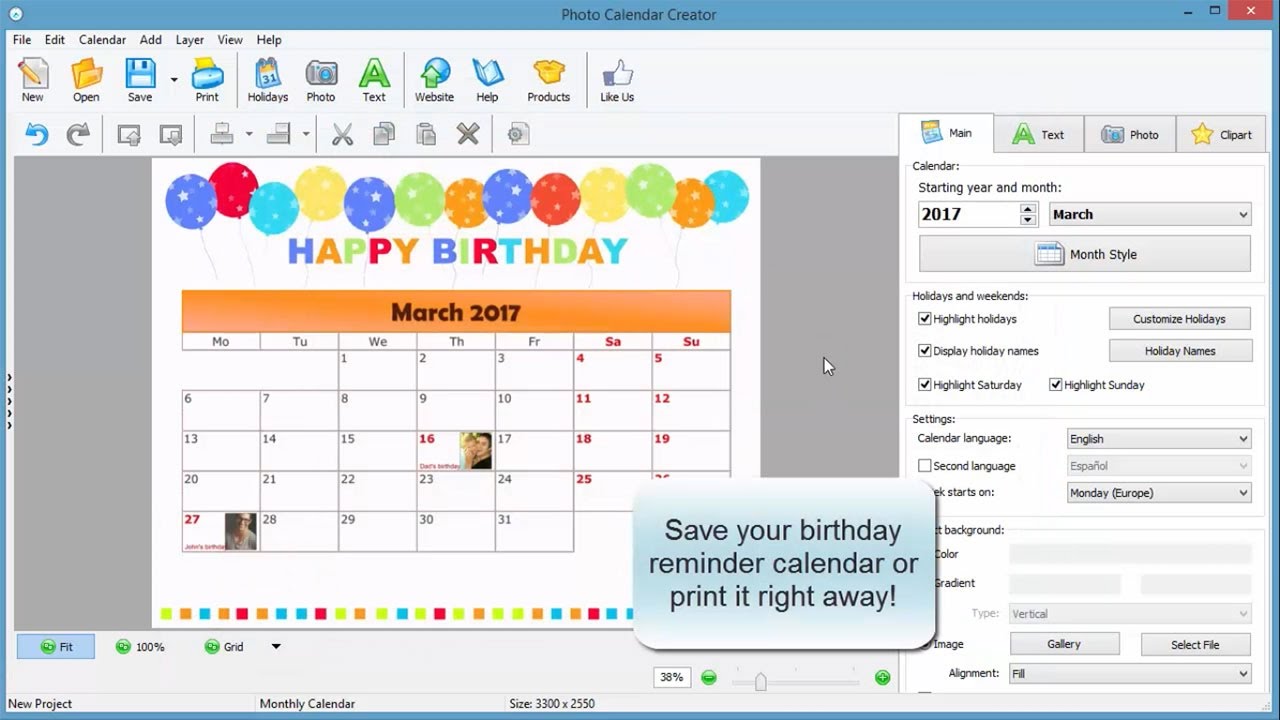
Task: Enable the Second language checkbox
Action: [x=925, y=466]
